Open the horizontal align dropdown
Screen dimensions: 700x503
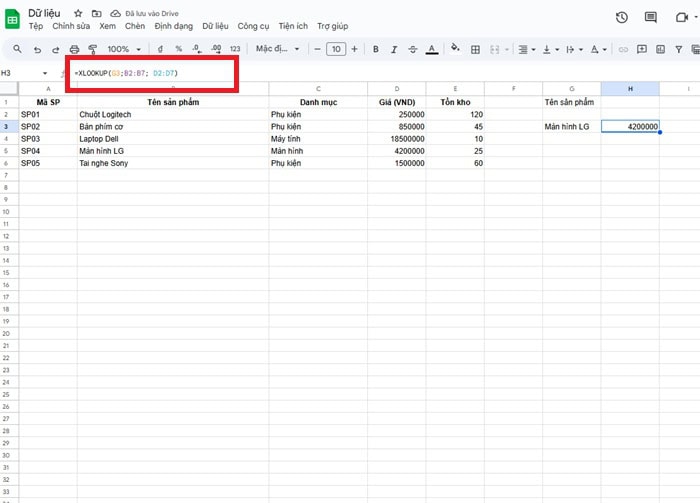pyautogui.click(x=527, y=50)
